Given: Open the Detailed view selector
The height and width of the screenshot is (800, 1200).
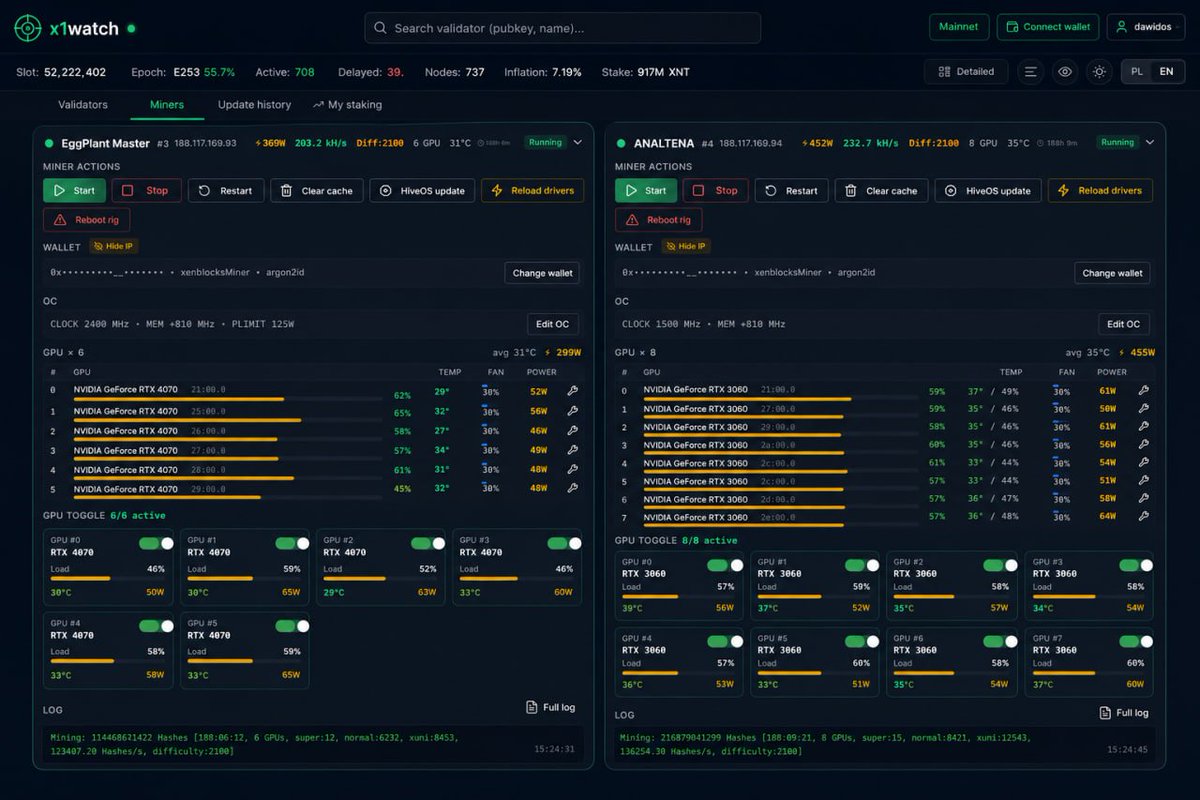Looking at the screenshot, I should pos(966,72).
